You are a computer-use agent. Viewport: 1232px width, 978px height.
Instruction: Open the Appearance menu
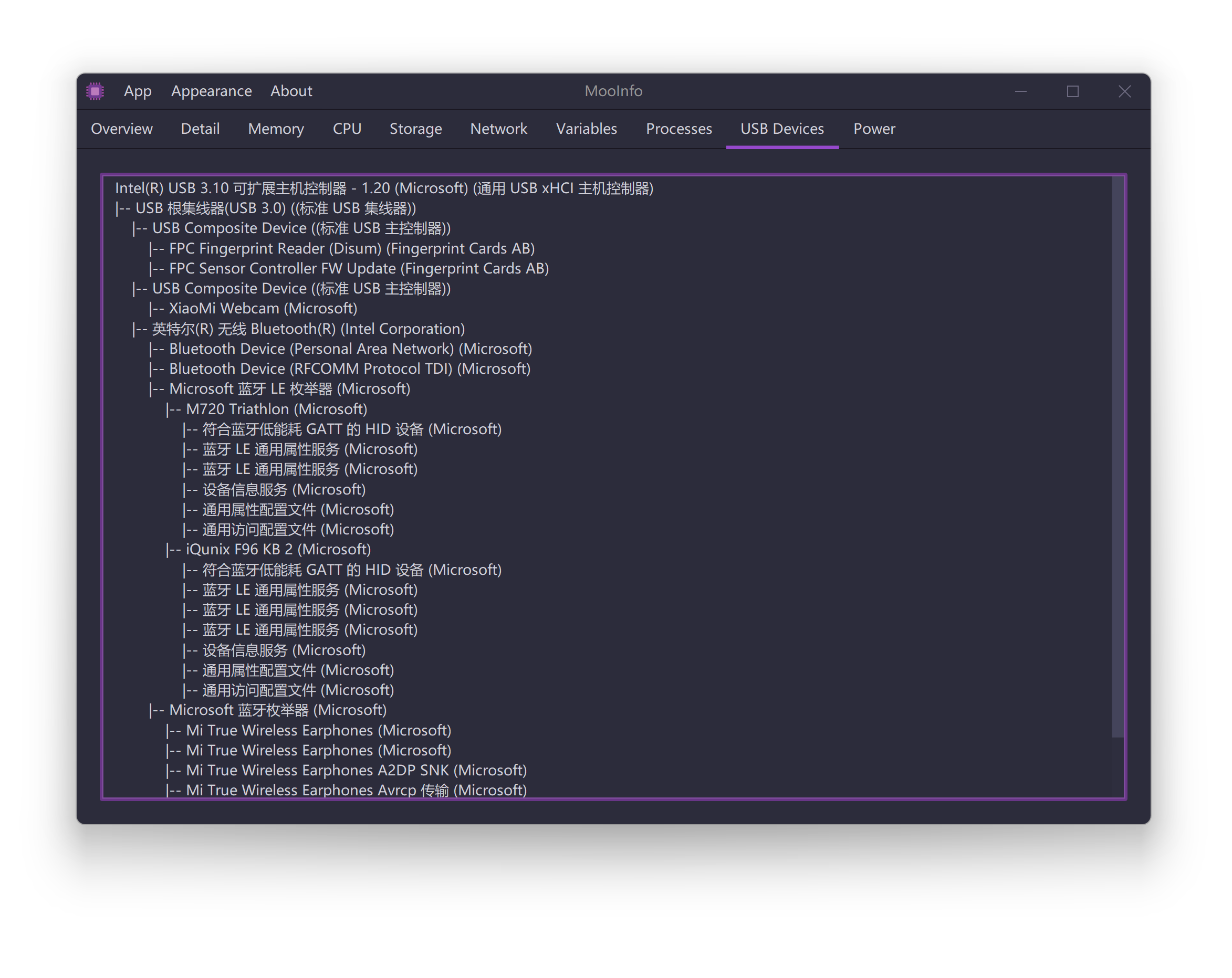coord(212,91)
